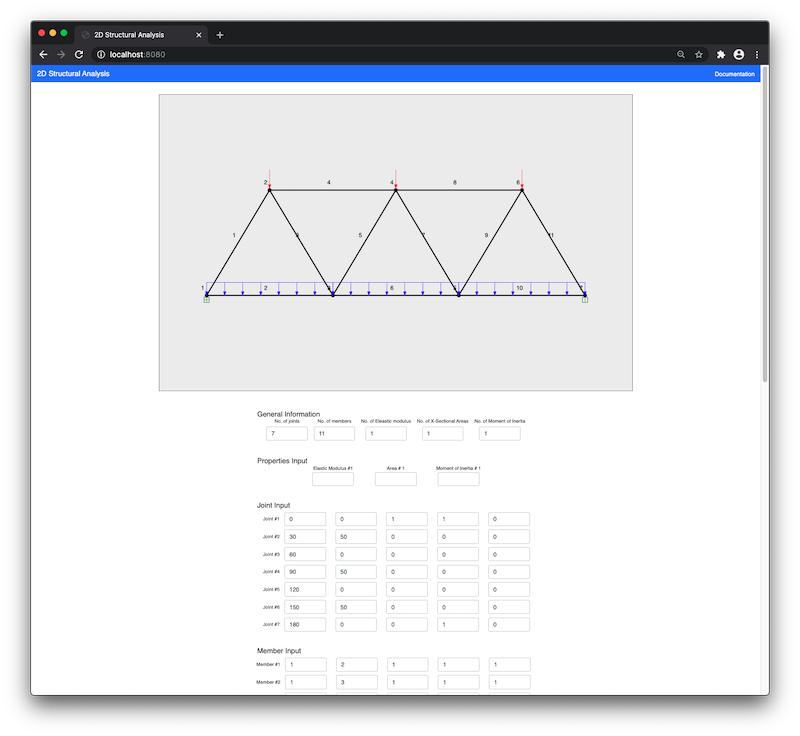The width and height of the screenshot is (800, 736).
Task: Bookmark this page with the star icon
Action: coord(699,54)
